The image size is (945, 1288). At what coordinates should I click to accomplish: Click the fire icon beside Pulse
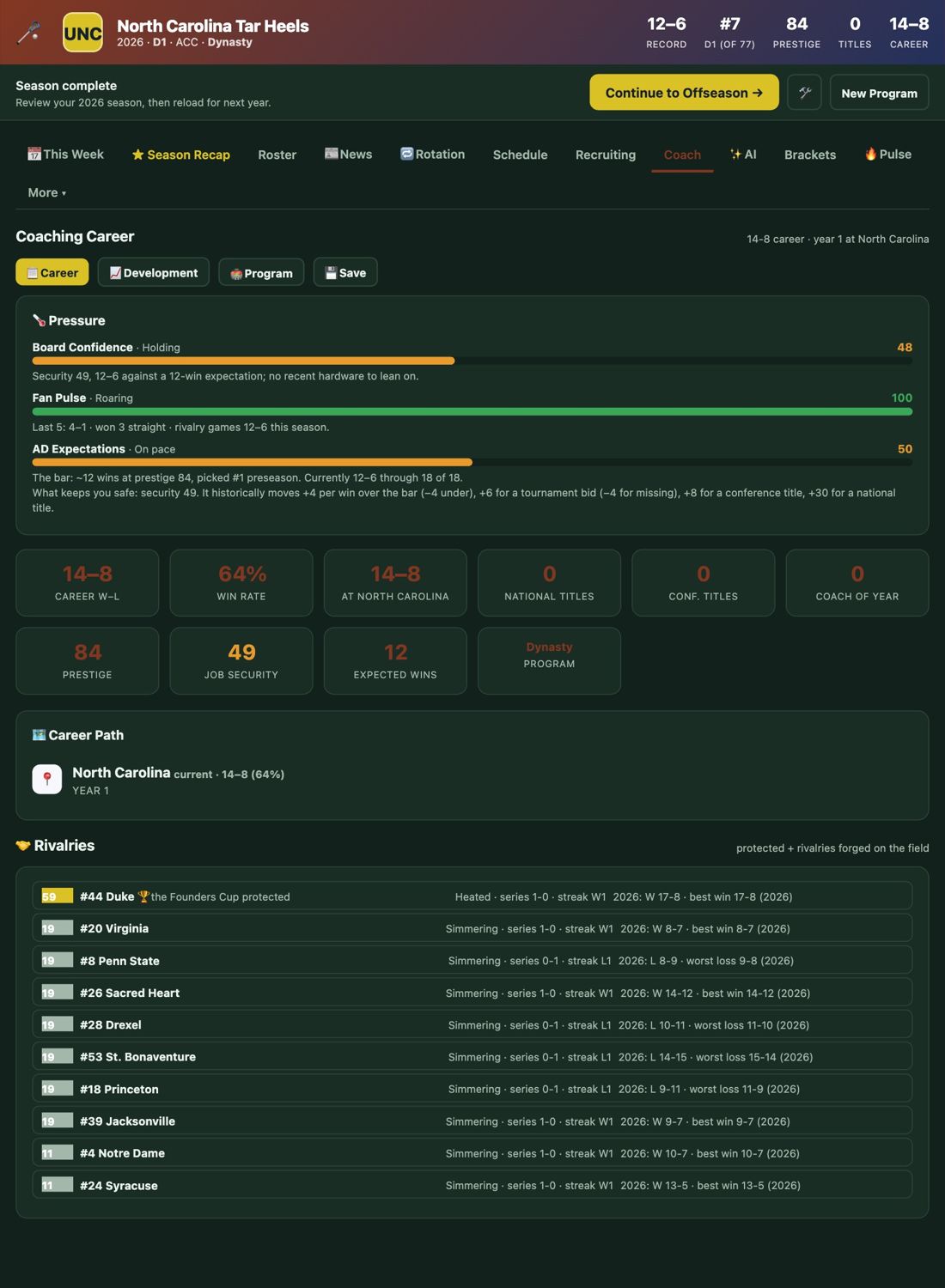pyautogui.click(x=871, y=154)
